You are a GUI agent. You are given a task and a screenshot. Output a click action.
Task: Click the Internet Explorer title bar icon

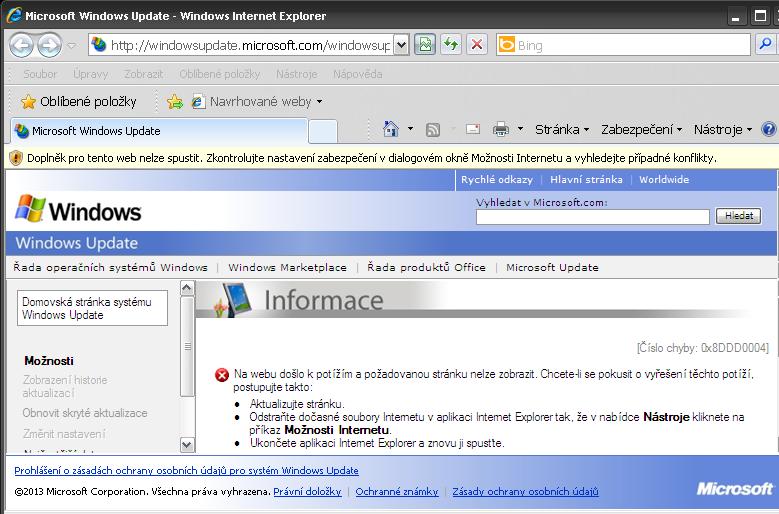[x=13, y=15]
